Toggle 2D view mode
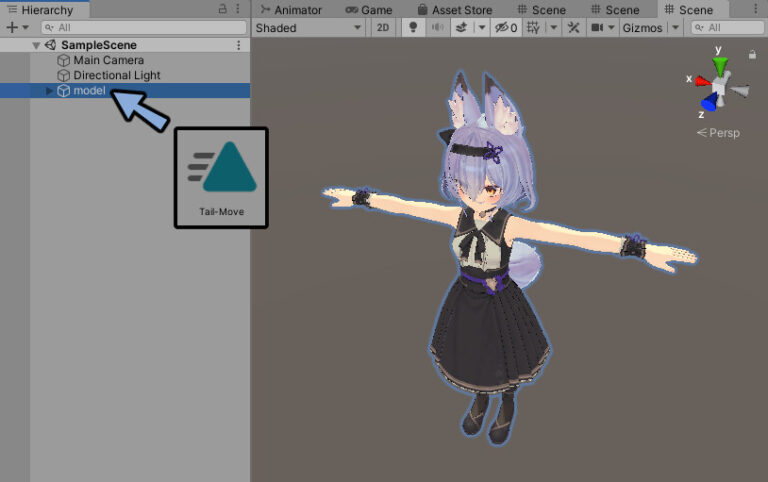Image resolution: width=768 pixels, height=482 pixels. click(383, 28)
